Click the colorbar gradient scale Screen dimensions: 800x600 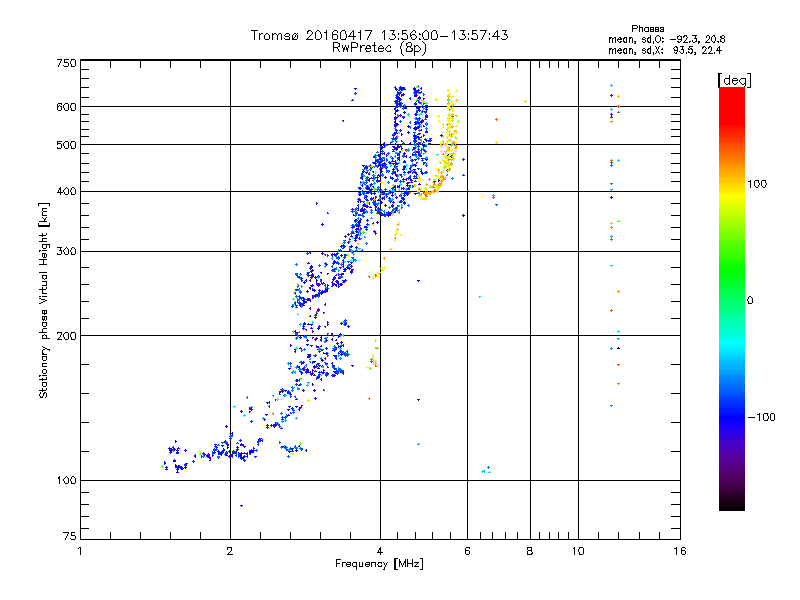click(732, 298)
